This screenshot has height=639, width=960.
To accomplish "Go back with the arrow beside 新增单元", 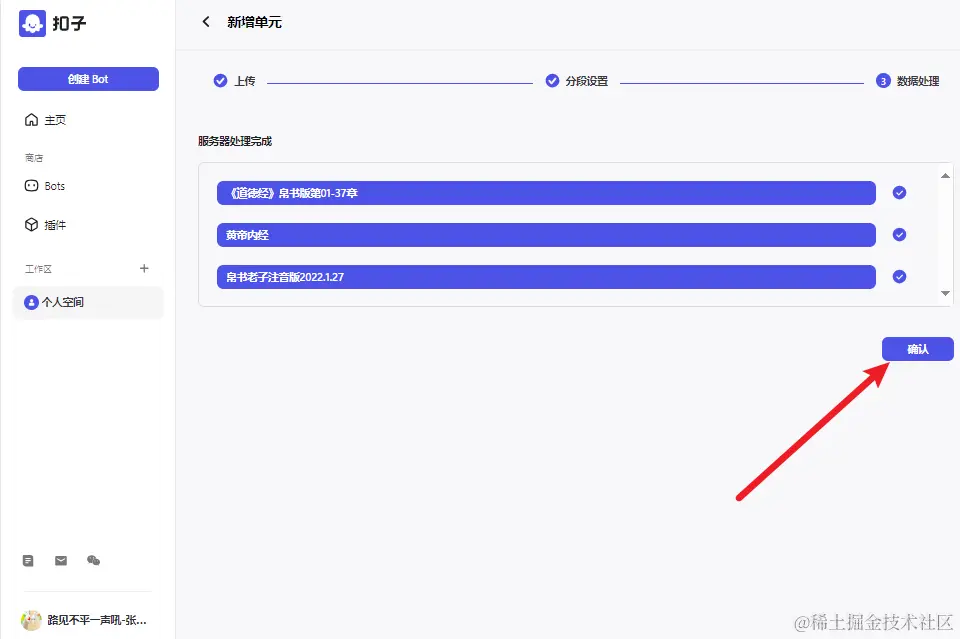I will (x=206, y=22).
